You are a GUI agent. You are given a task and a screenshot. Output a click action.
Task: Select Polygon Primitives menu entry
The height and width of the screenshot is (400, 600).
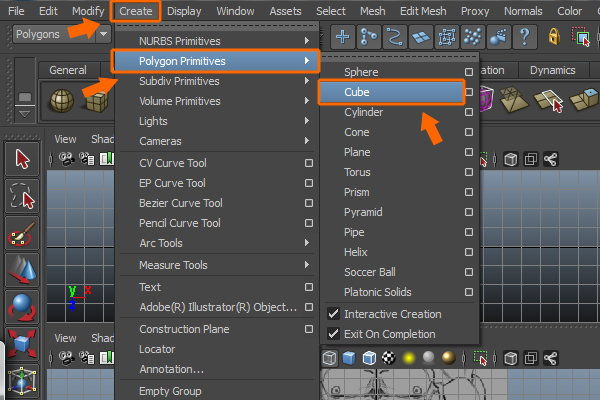click(x=215, y=61)
